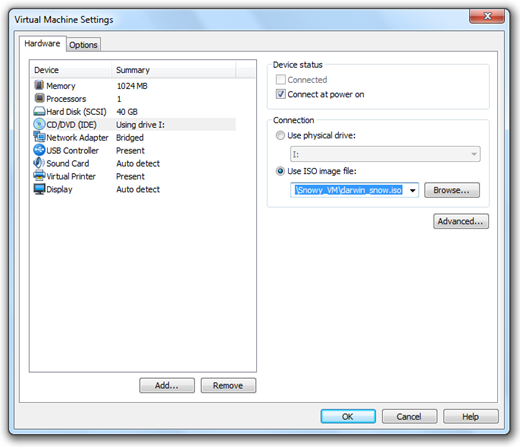
Task: Select the Processors chip icon
Action: coord(39,98)
